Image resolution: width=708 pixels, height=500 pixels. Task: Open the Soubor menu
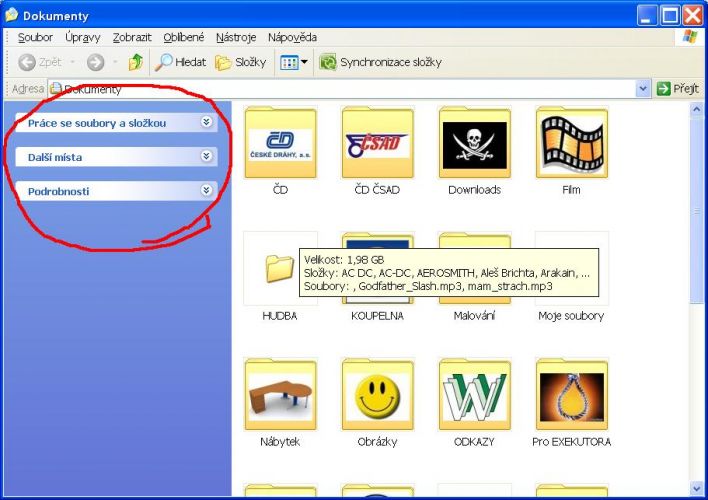point(35,37)
